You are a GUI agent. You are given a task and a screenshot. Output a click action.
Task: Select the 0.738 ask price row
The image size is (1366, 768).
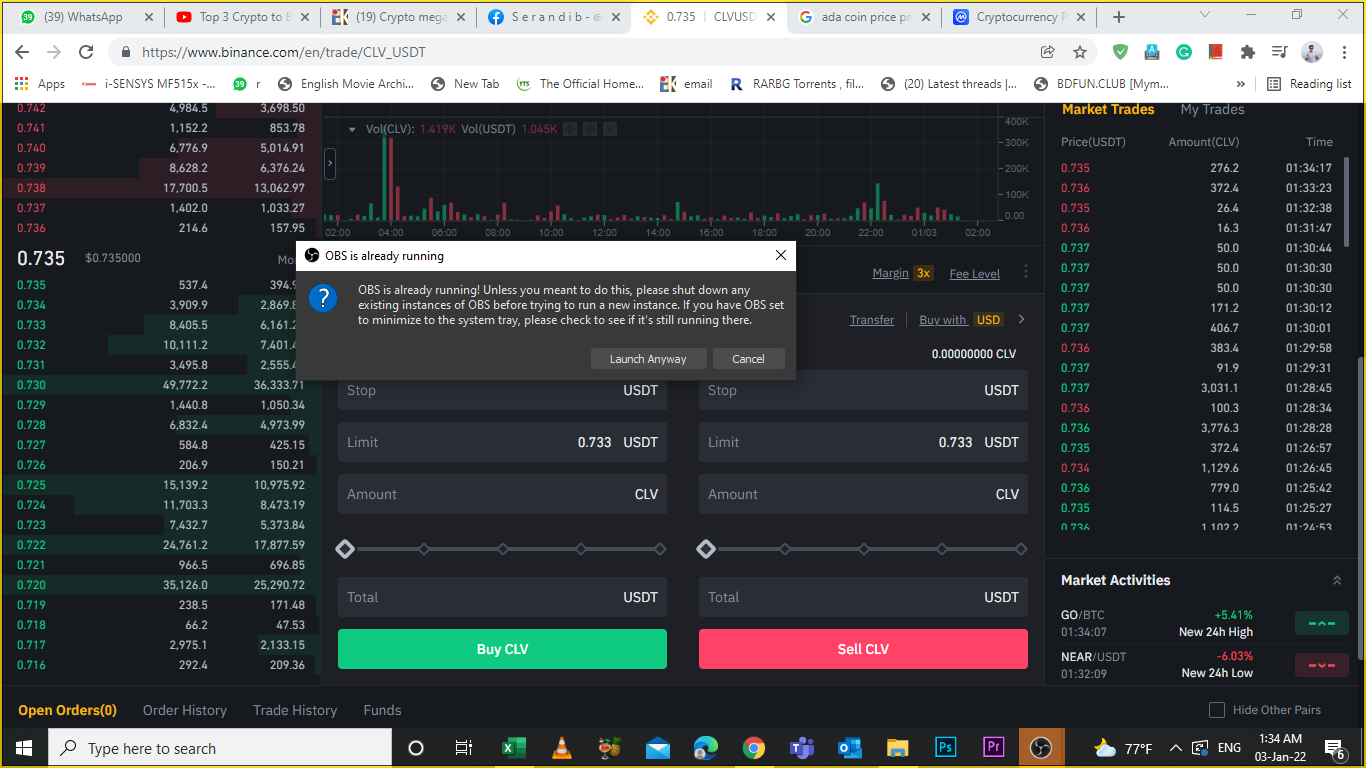160,188
